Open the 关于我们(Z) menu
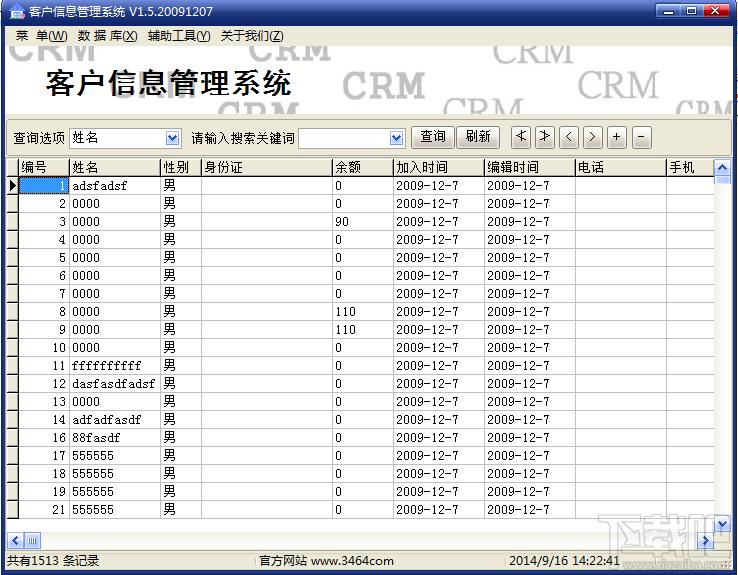This screenshot has height=575, width=738. [x=252, y=36]
